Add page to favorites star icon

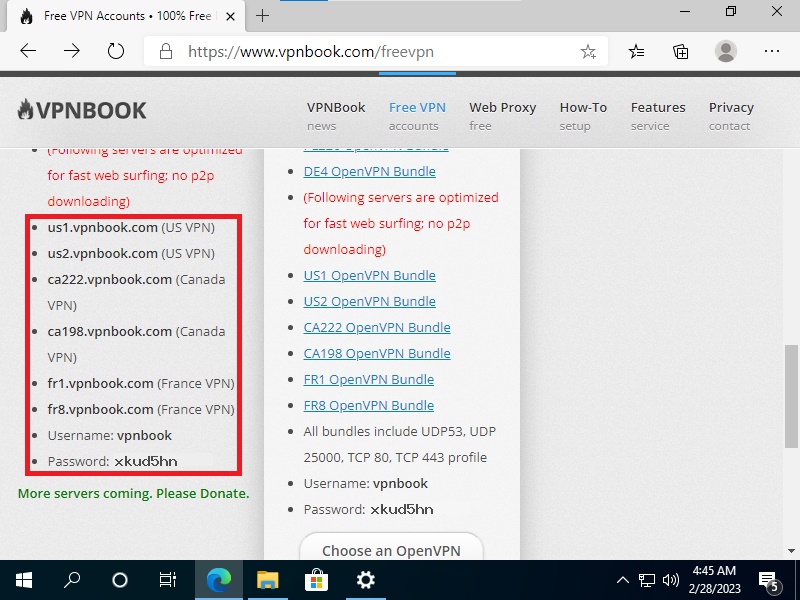(588, 52)
